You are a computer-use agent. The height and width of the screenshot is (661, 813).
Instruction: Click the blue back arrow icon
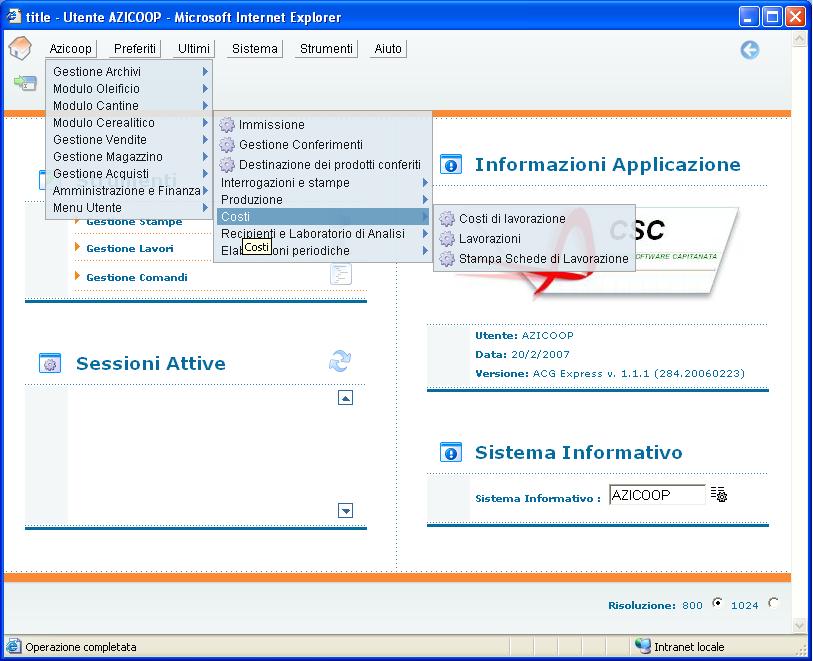coord(749,50)
